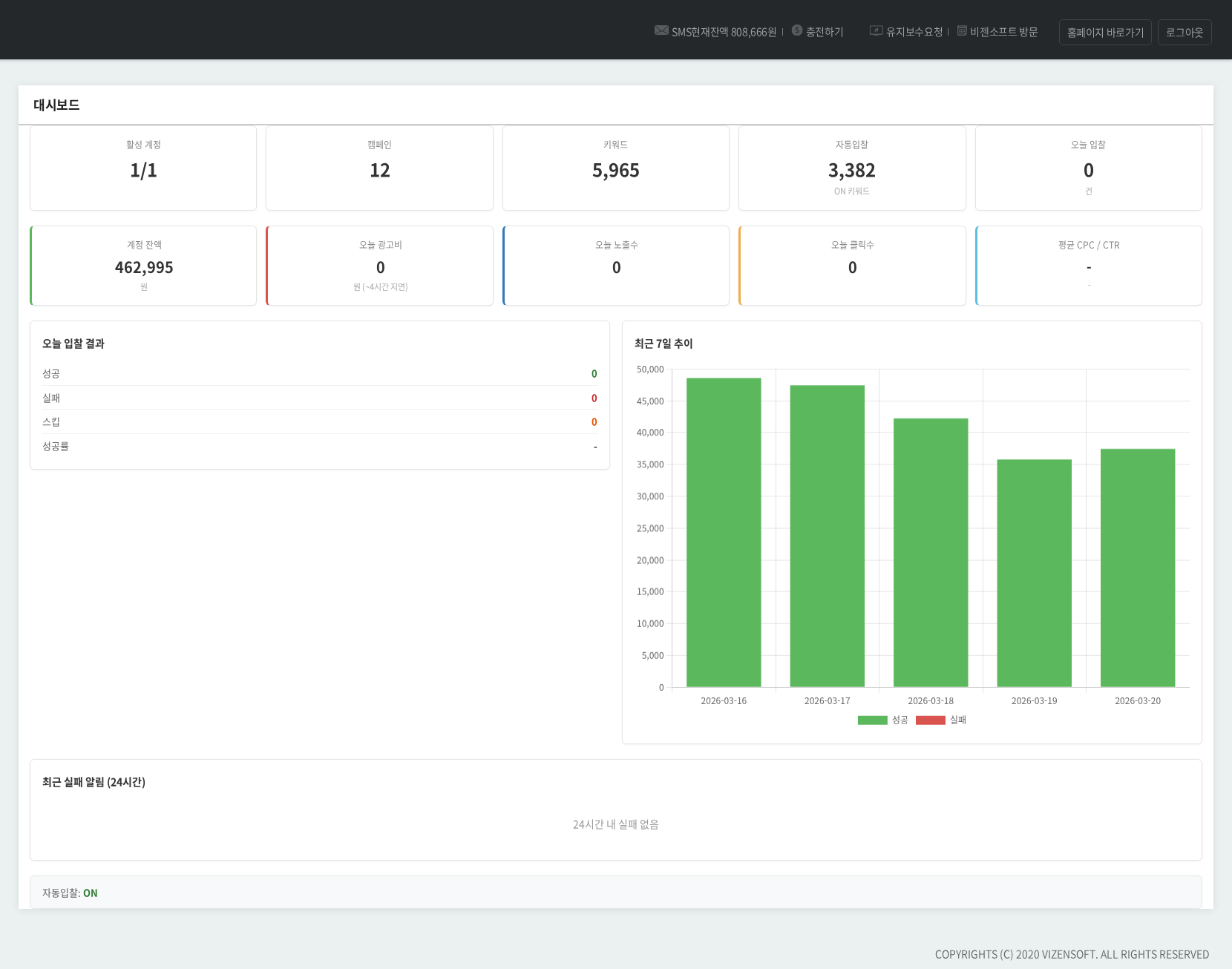Click the coin icon beside 충전하기
Screen dimensions: 1232x969
click(x=797, y=30)
